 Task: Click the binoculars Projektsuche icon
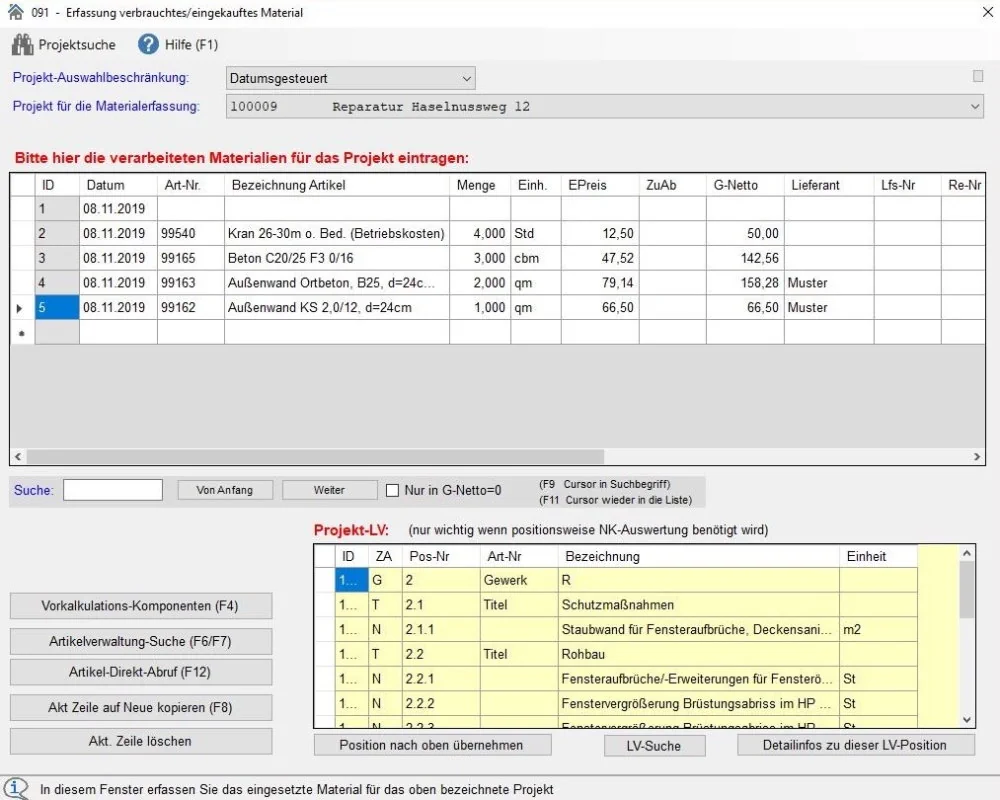pos(23,44)
